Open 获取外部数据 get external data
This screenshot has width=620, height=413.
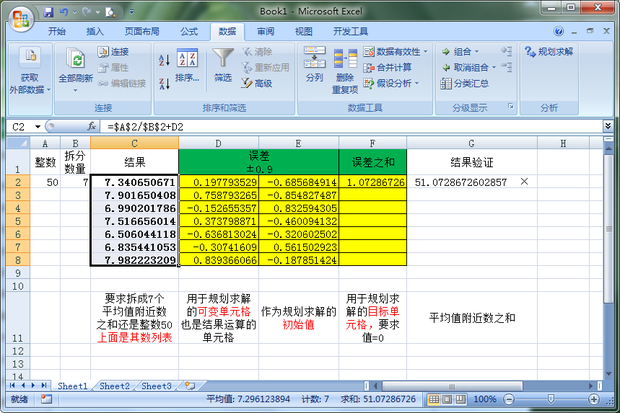click(30, 71)
